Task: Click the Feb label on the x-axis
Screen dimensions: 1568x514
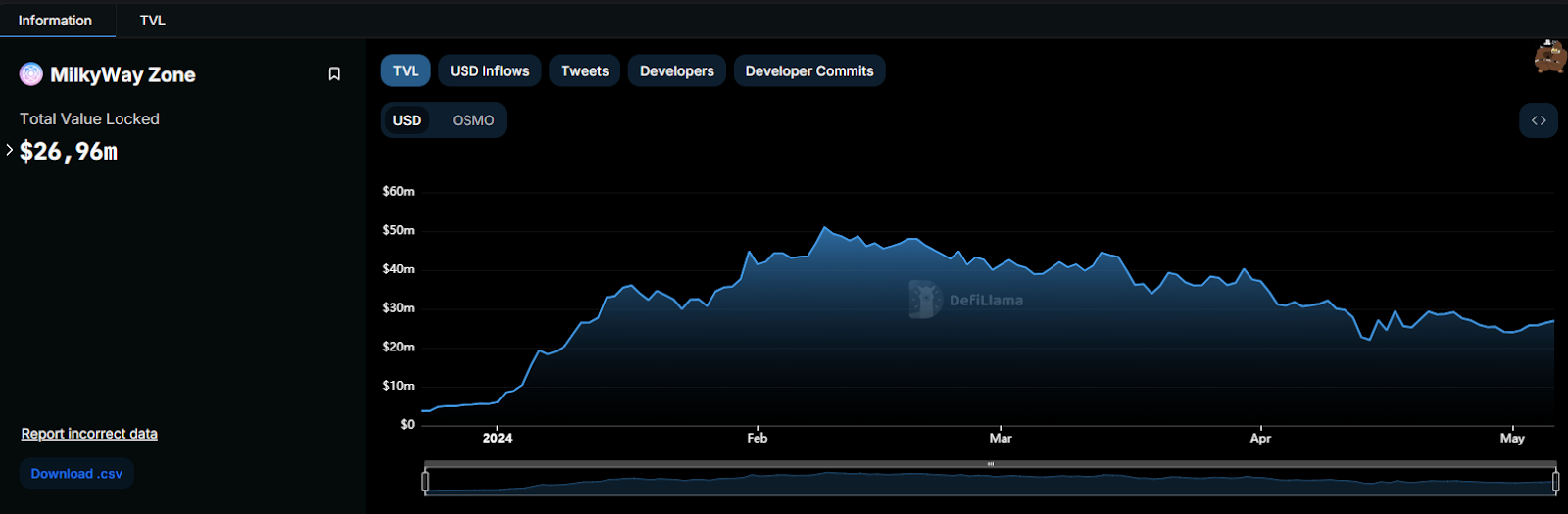Action: click(x=757, y=438)
